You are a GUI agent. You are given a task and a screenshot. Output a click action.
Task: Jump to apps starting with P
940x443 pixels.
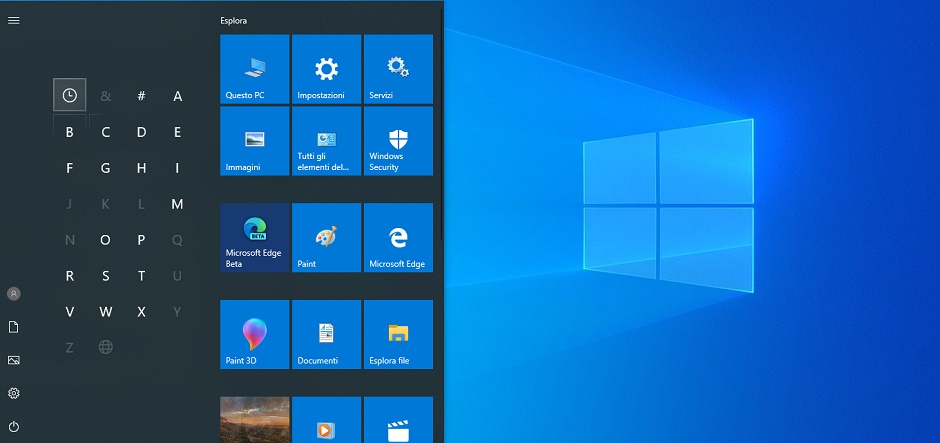(141, 240)
